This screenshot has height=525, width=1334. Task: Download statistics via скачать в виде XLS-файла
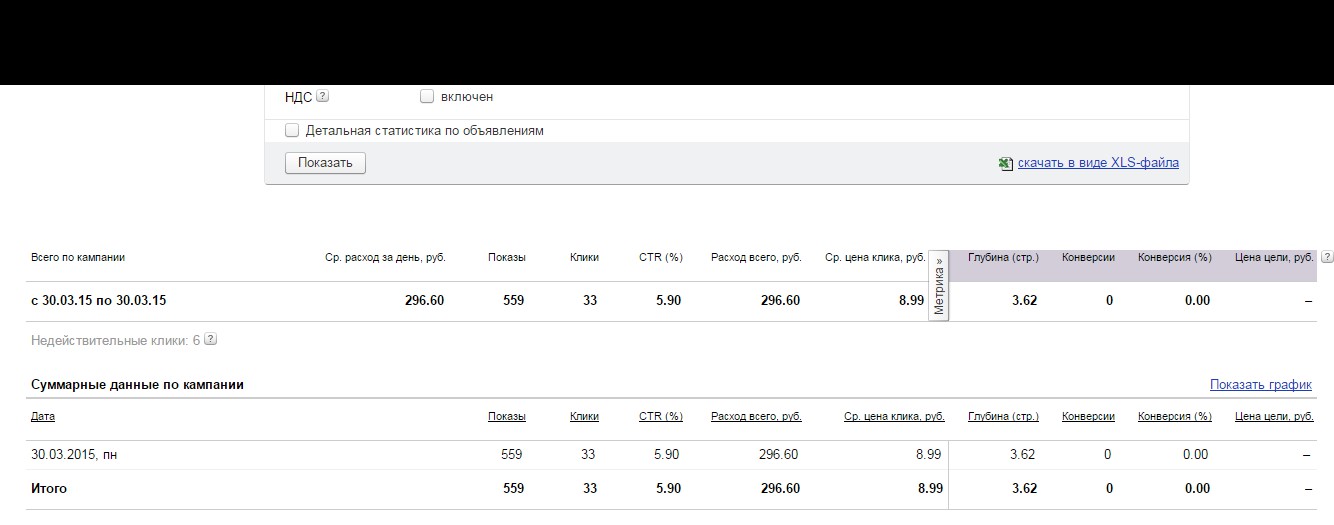(1098, 163)
